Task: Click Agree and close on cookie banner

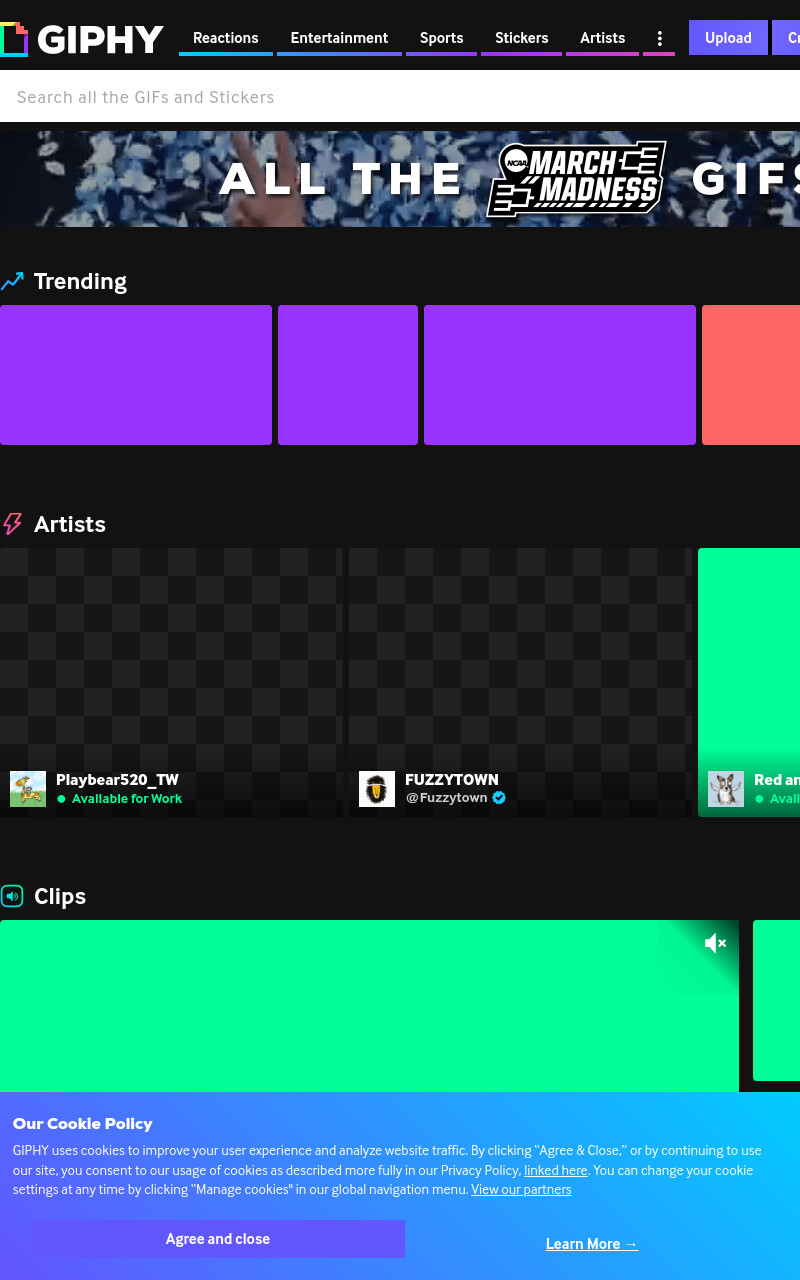Action: coord(218,1239)
